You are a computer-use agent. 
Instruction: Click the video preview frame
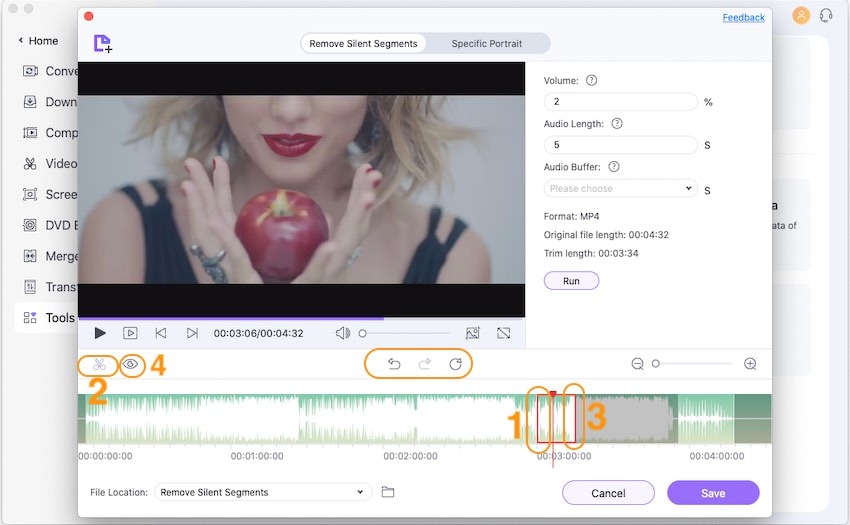pyautogui.click(x=301, y=189)
